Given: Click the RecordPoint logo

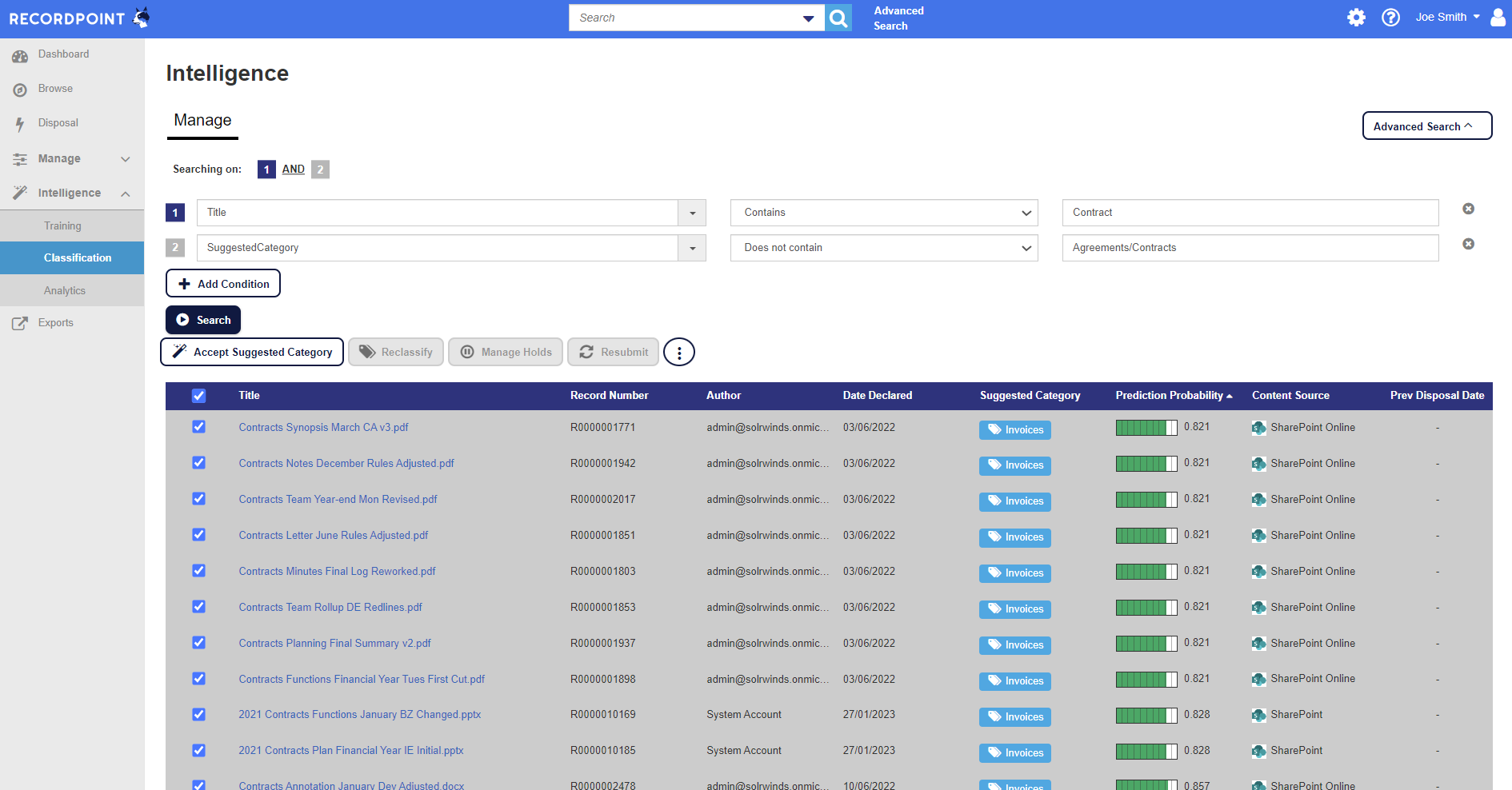Looking at the screenshot, I should click(x=79, y=18).
